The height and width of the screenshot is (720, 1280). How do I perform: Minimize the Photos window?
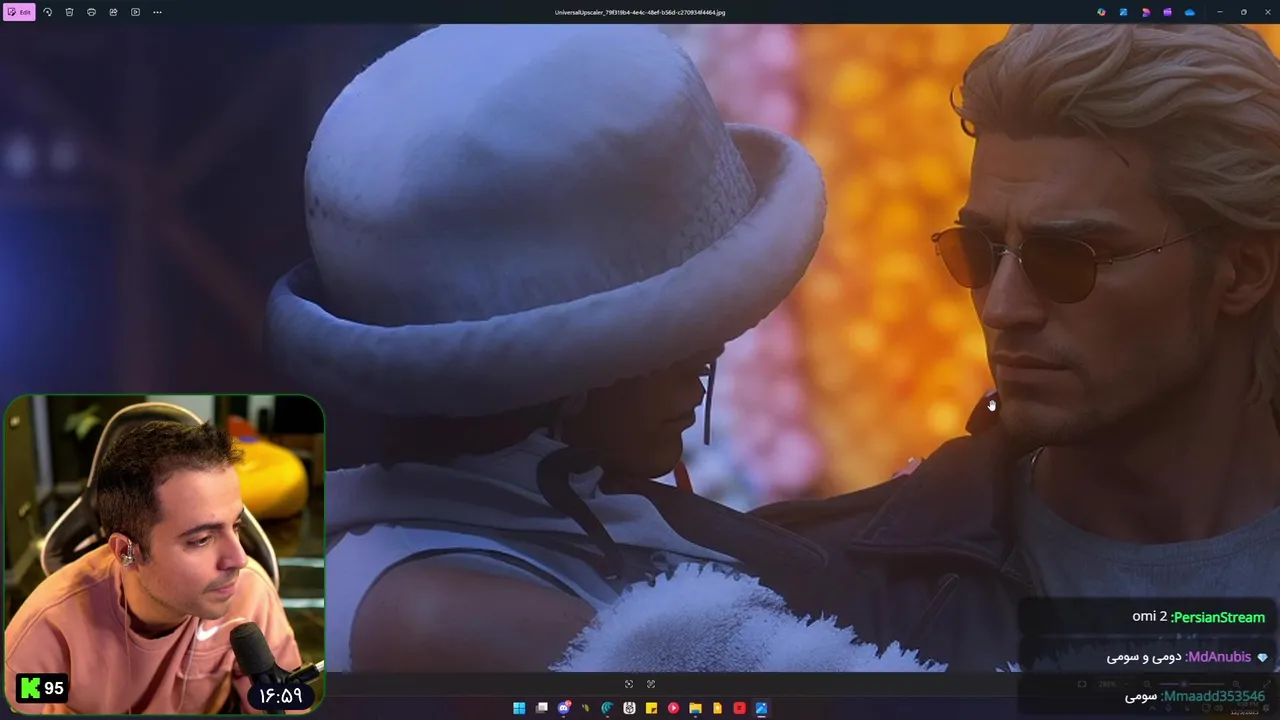pos(1220,12)
